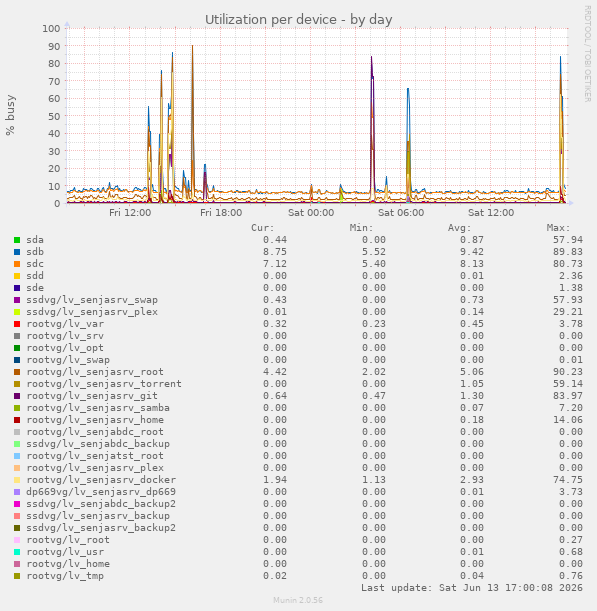Click the blue sdb legend swatch
Viewport: 597px width, 611px height.
click(x=17, y=252)
